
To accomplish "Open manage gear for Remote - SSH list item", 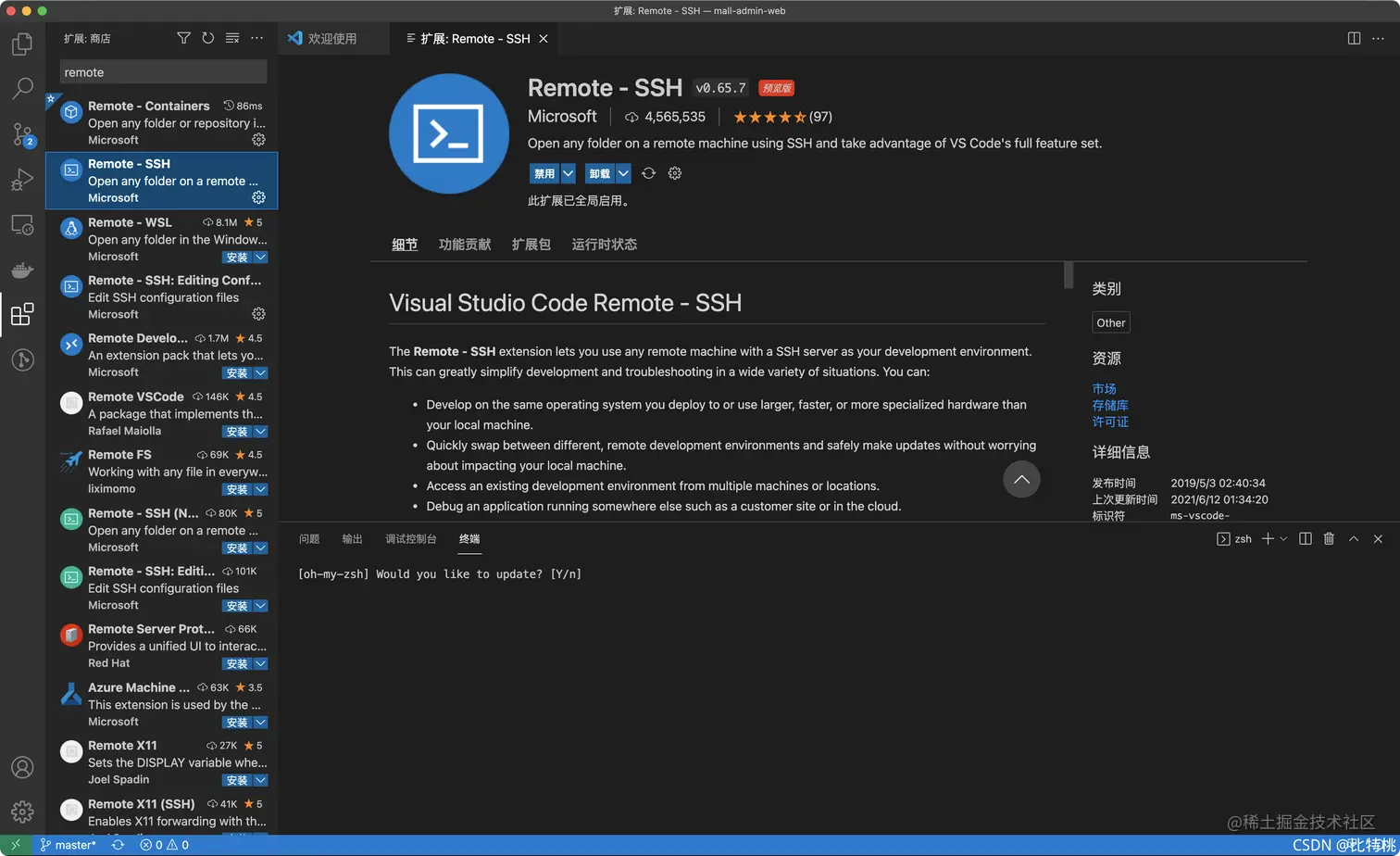I will point(259,197).
